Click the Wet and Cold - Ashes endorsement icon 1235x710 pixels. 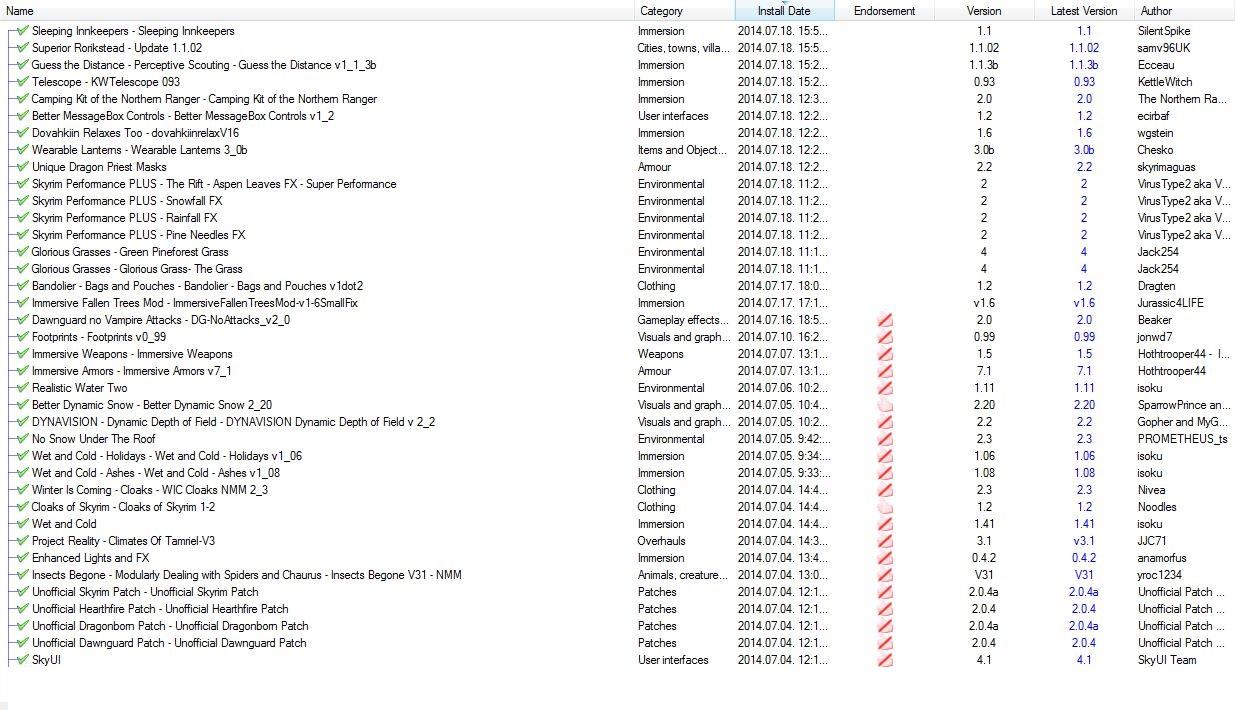[x=884, y=473]
